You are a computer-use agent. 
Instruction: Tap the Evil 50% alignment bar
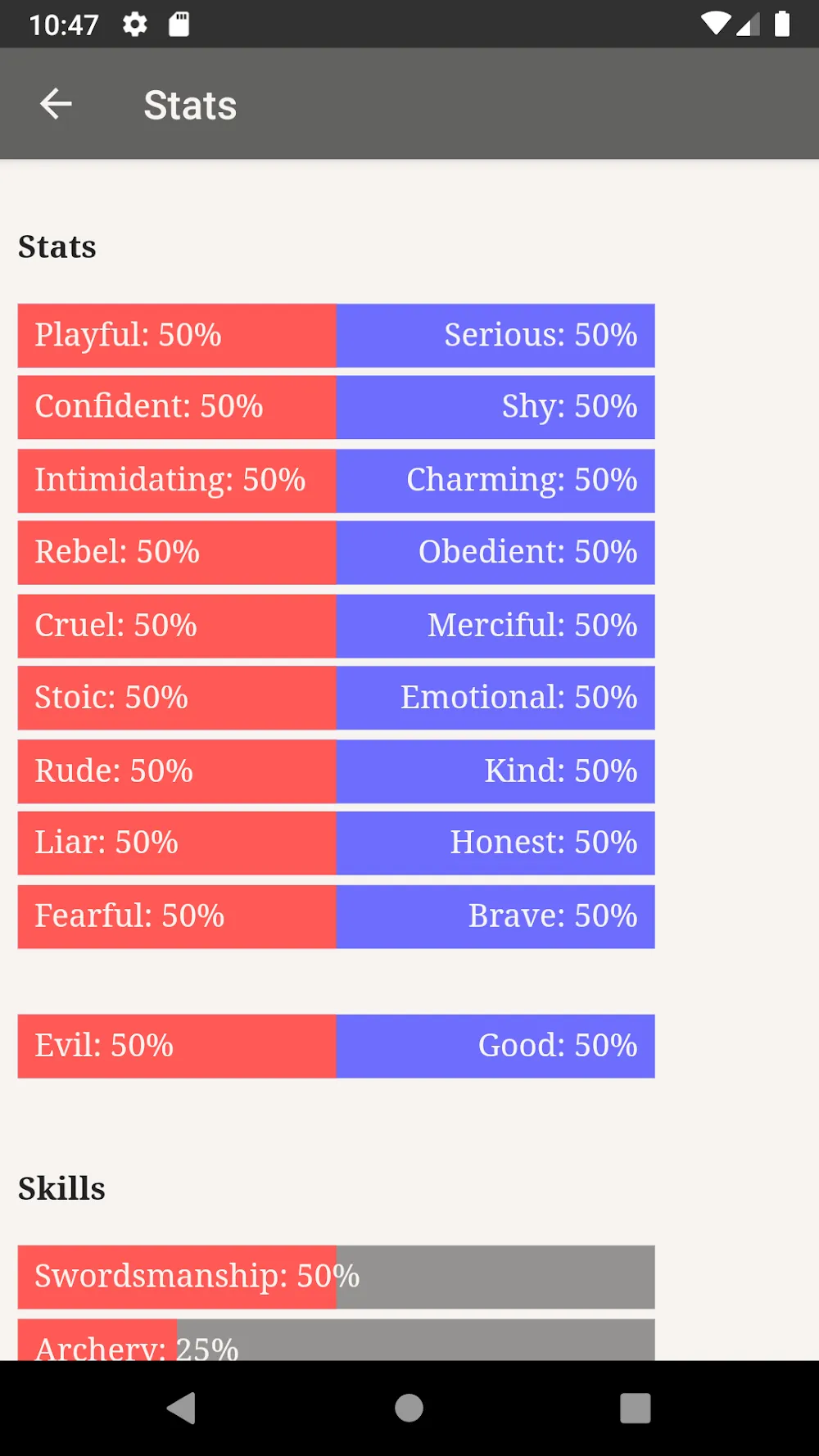(177, 1047)
